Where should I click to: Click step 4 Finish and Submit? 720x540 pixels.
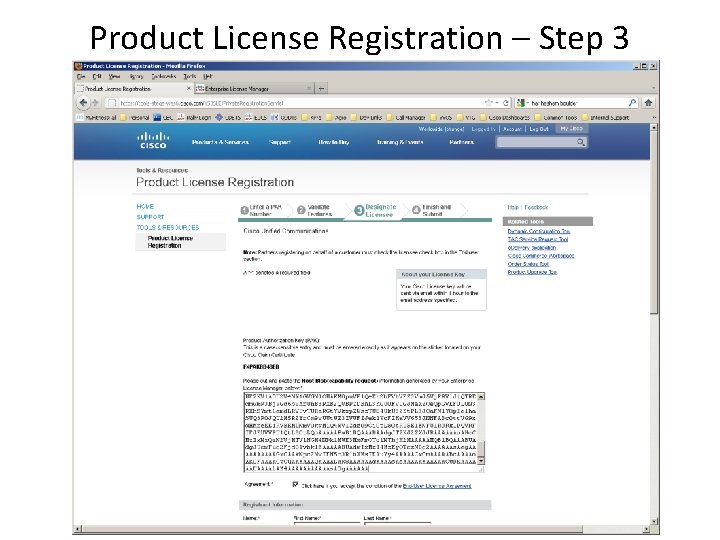coord(432,210)
